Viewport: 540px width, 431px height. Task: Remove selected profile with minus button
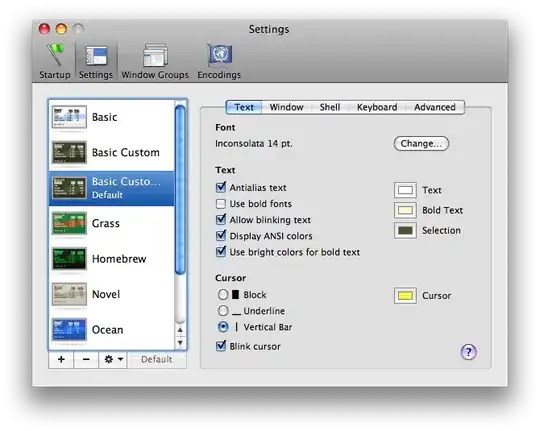coord(86,359)
